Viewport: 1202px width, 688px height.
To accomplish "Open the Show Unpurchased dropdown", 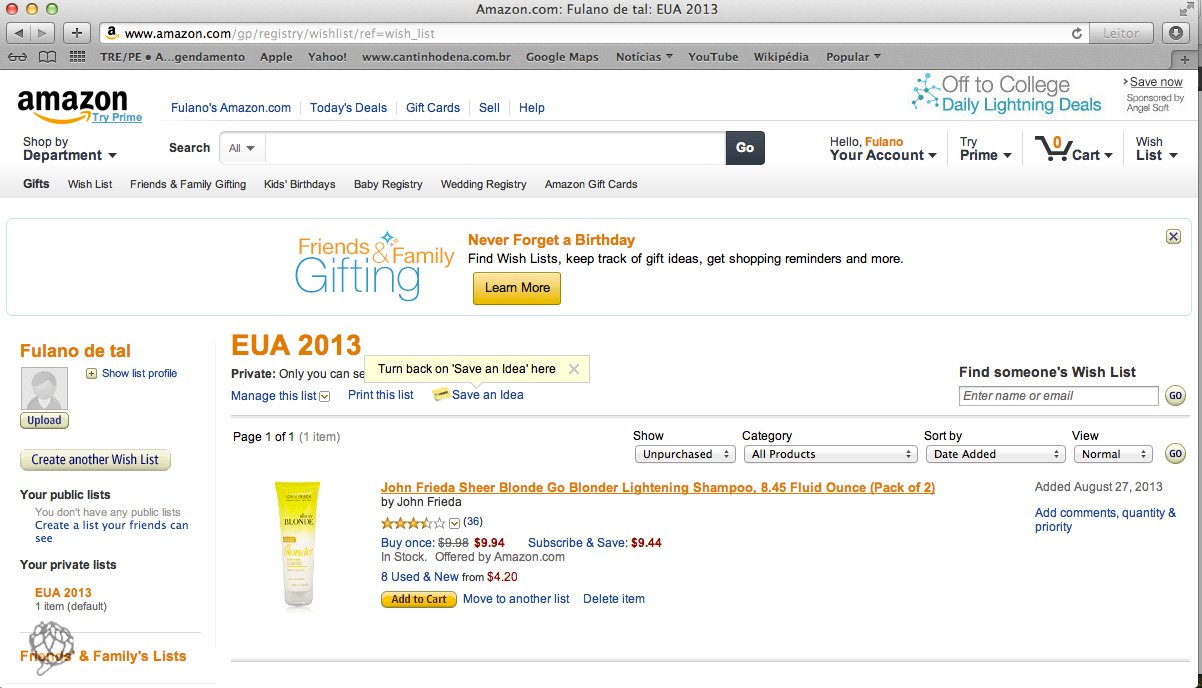I will pyautogui.click(x=684, y=453).
